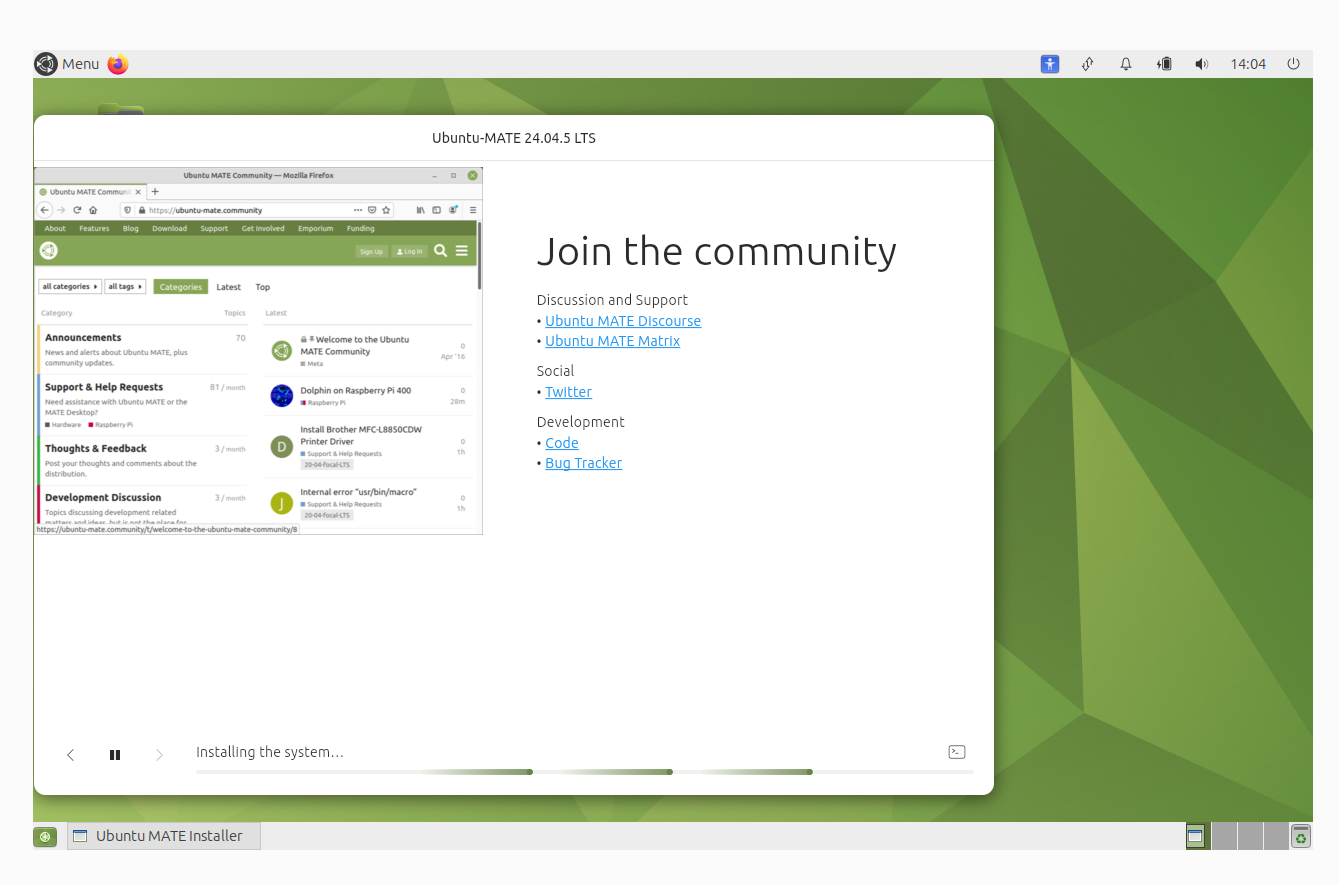Click the installation progress bar

pos(585,772)
